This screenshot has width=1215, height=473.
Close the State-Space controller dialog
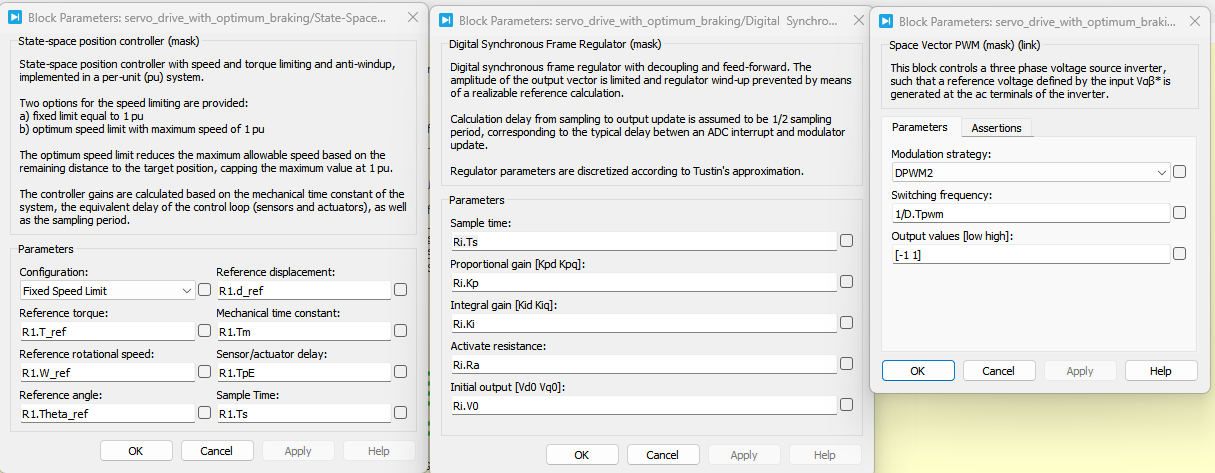point(414,18)
